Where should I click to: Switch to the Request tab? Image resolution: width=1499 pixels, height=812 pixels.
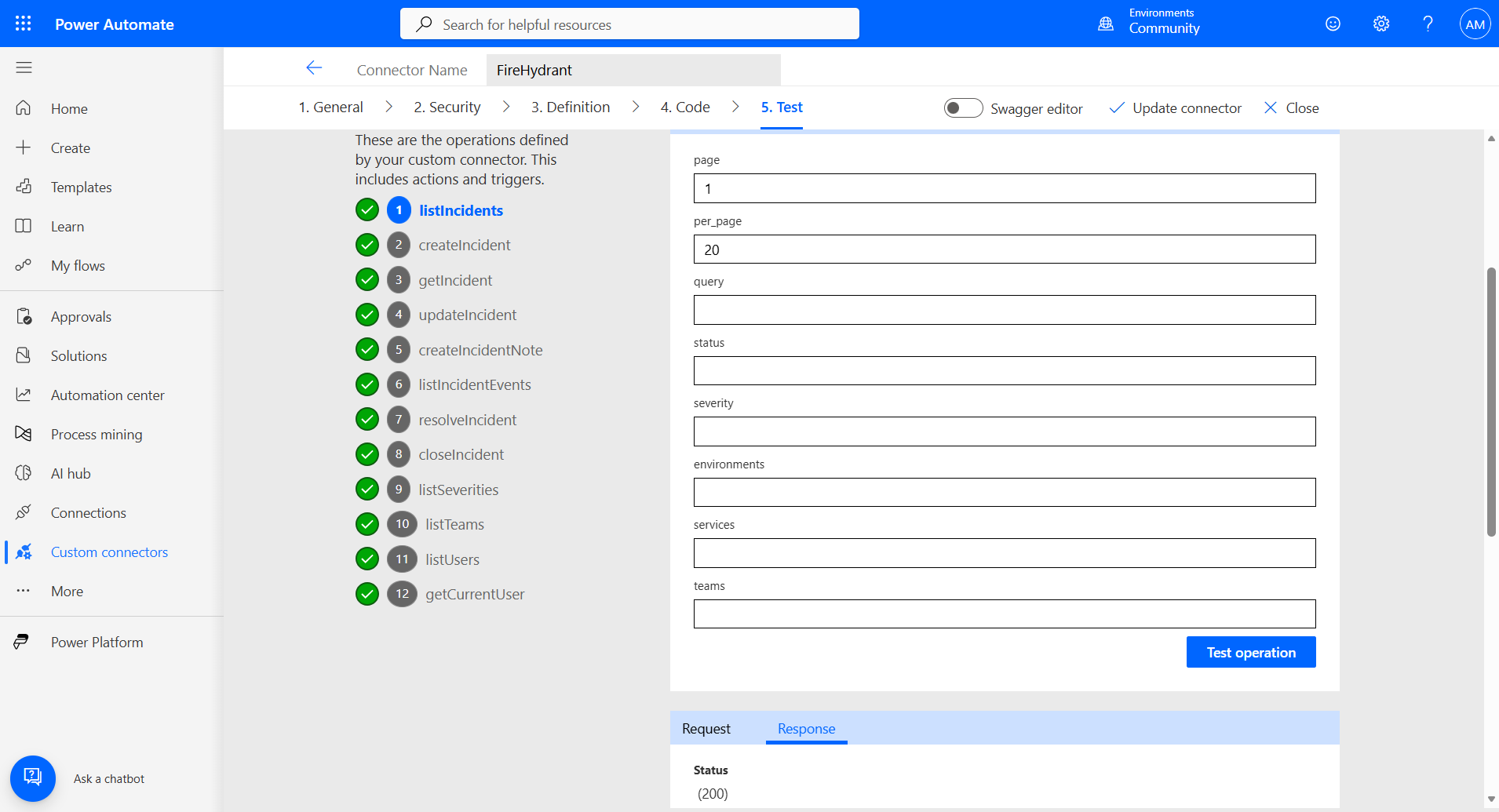tap(706, 728)
